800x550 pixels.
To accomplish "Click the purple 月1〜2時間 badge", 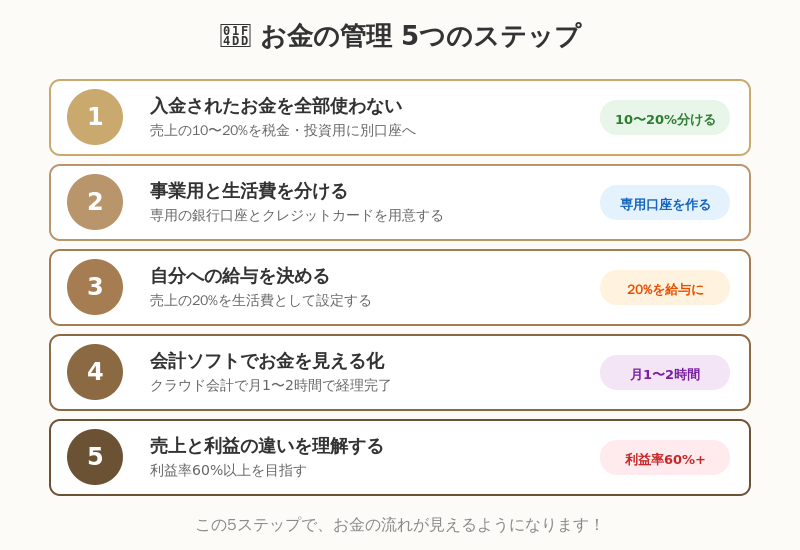I will tap(665, 373).
